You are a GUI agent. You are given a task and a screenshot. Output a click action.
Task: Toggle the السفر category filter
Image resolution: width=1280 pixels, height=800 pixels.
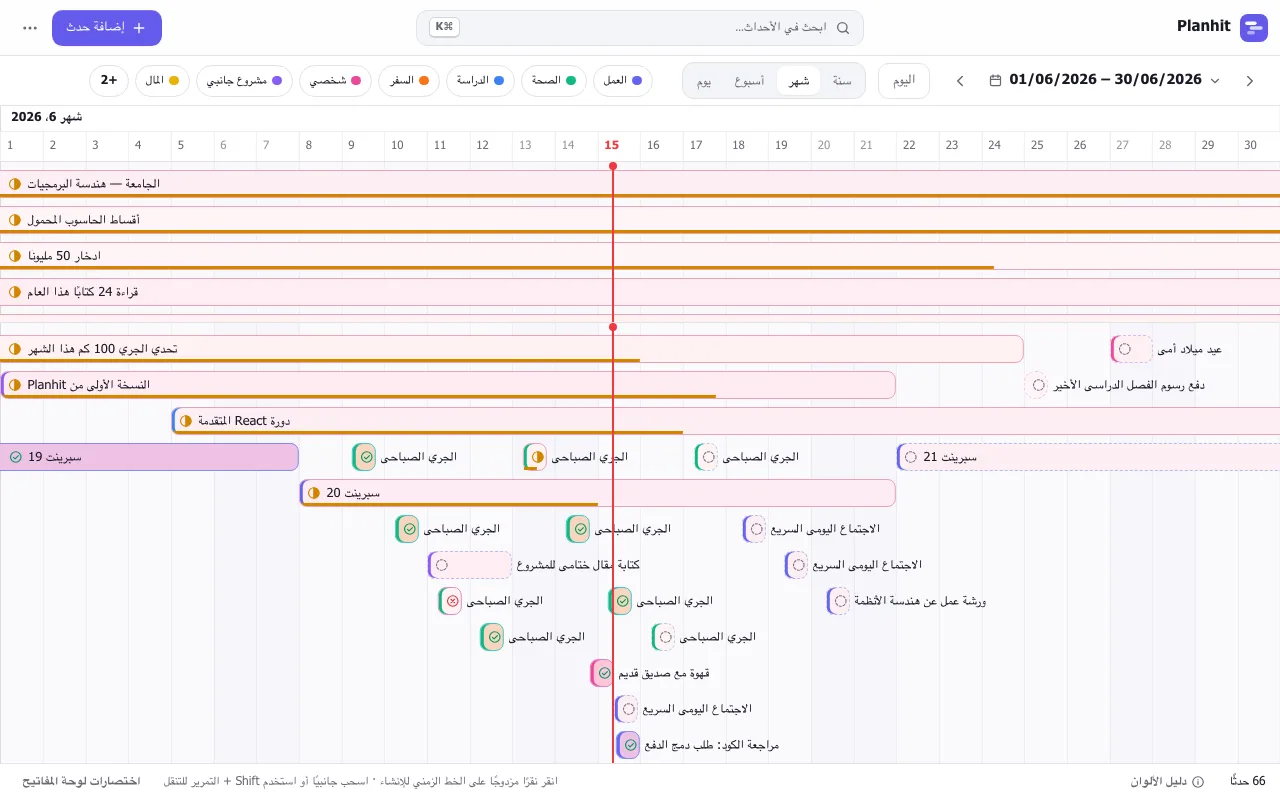click(x=410, y=81)
